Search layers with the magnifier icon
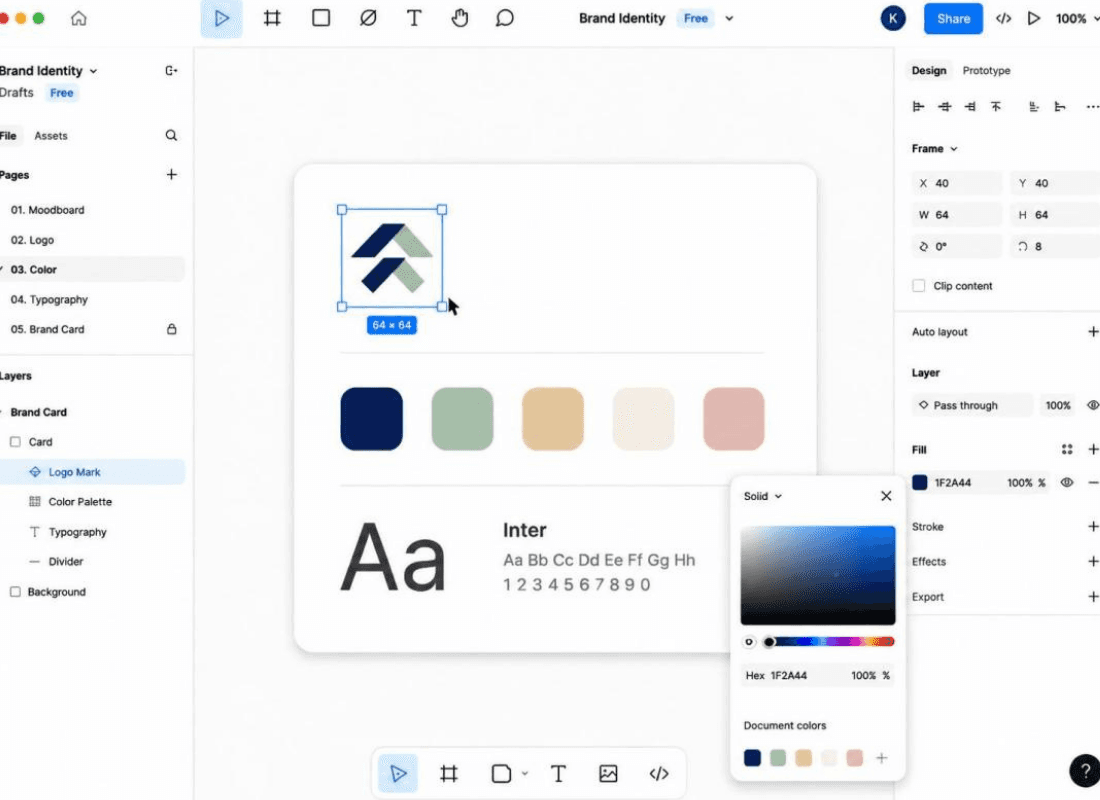Viewport: 1100px width, 800px height. click(171, 135)
